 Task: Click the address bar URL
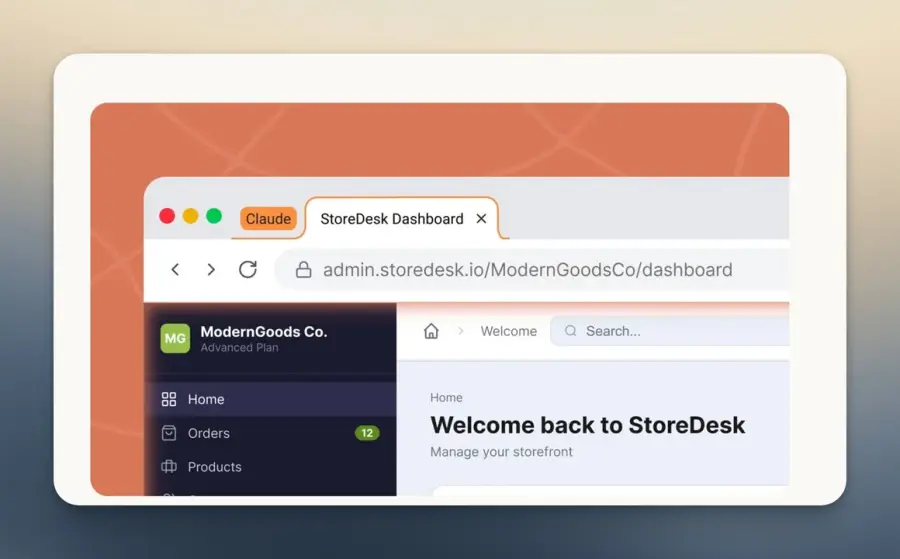pos(527,270)
